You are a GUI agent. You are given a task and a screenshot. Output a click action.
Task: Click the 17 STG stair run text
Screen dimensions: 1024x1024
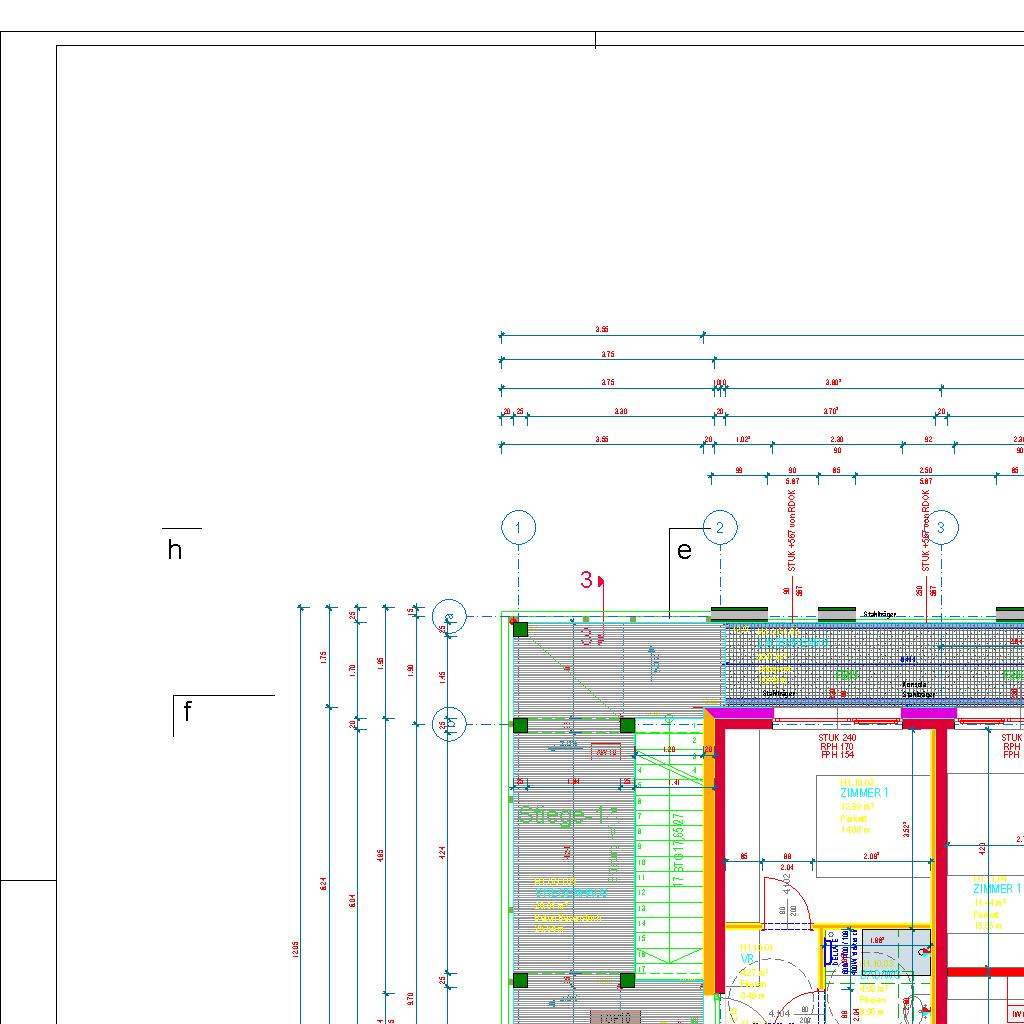[x=678, y=851]
